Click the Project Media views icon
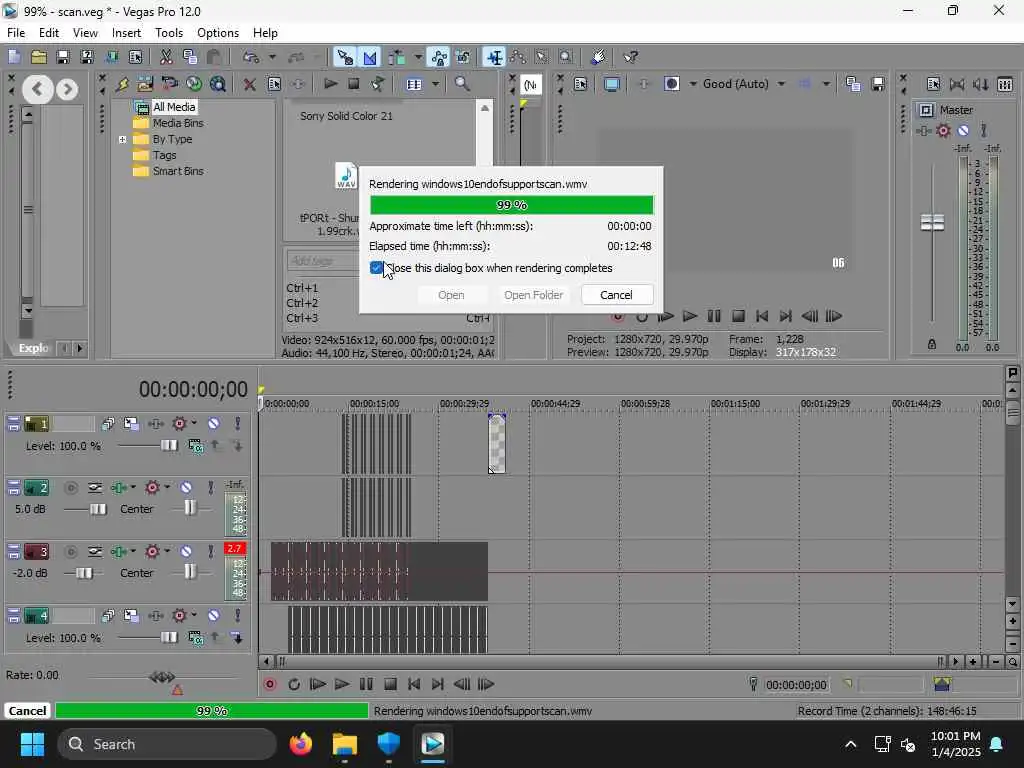1024x768 pixels. click(x=414, y=84)
